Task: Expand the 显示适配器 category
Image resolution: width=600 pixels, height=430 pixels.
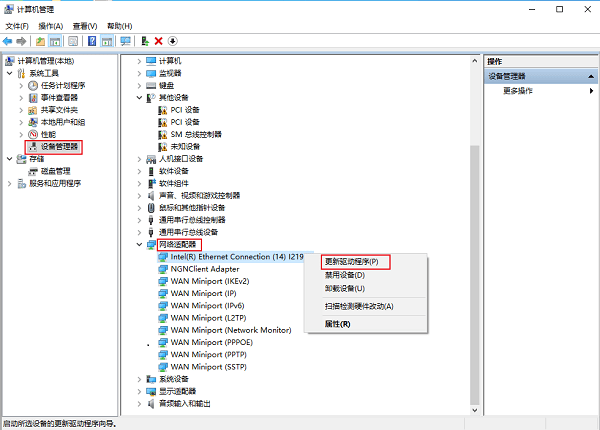Action: (x=139, y=391)
